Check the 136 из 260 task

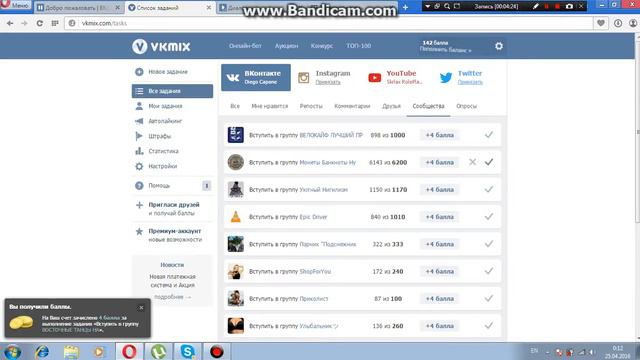(489, 326)
